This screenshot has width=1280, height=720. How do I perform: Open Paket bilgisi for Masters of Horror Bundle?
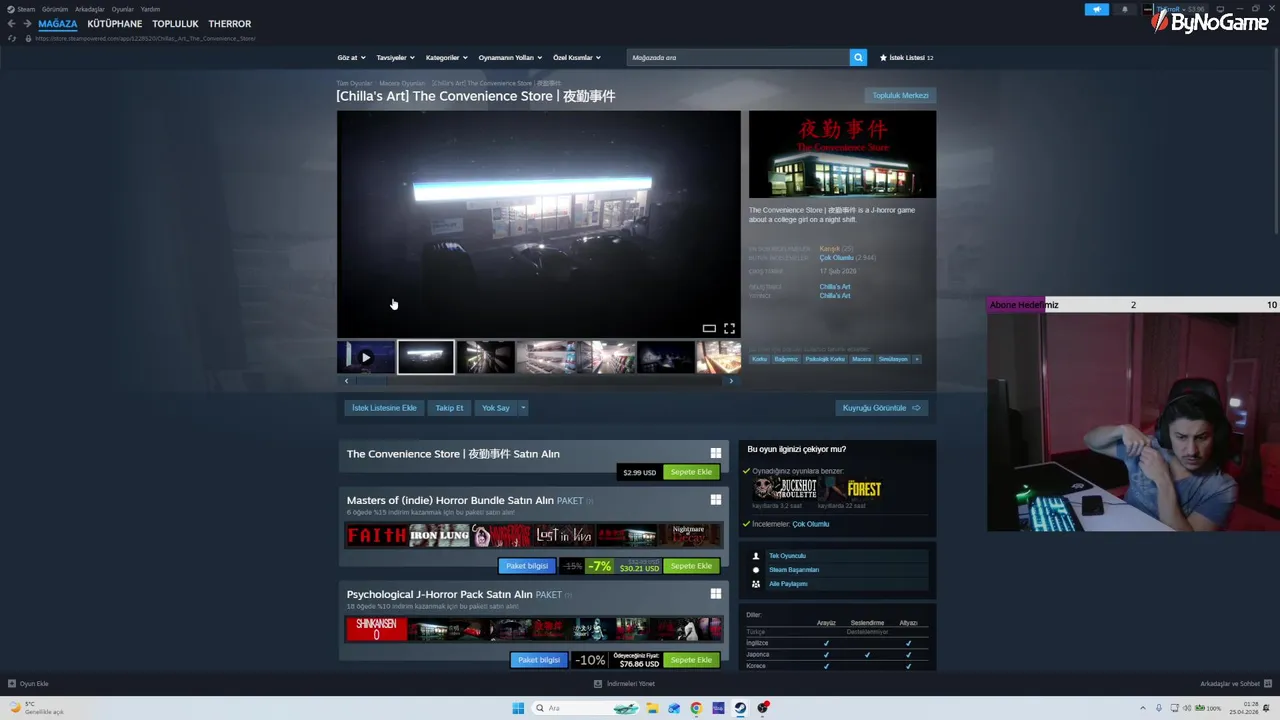tap(527, 566)
